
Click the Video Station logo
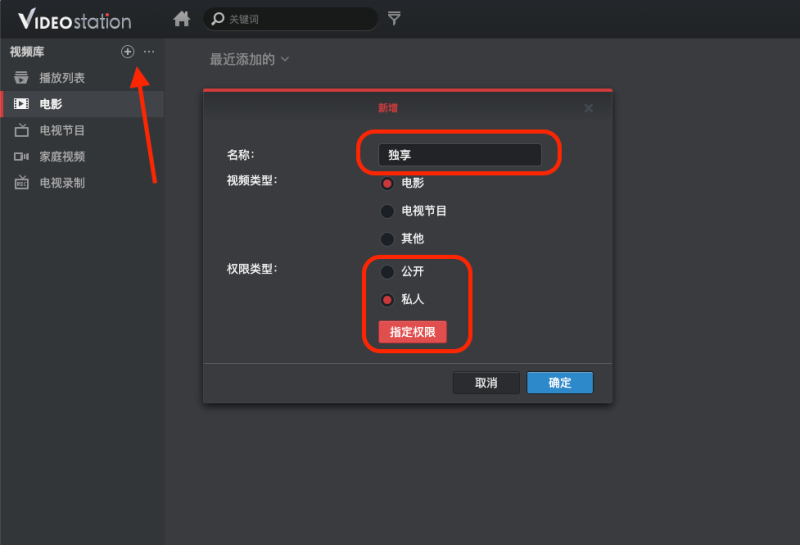coord(74,19)
